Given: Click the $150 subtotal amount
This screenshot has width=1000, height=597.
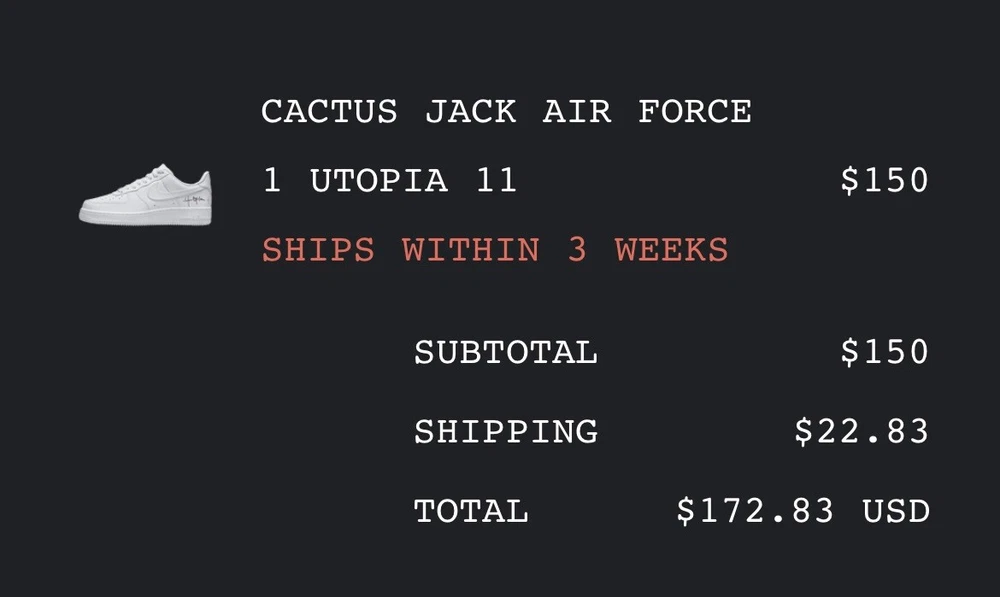Looking at the screenshot, I should pos(885,352).
